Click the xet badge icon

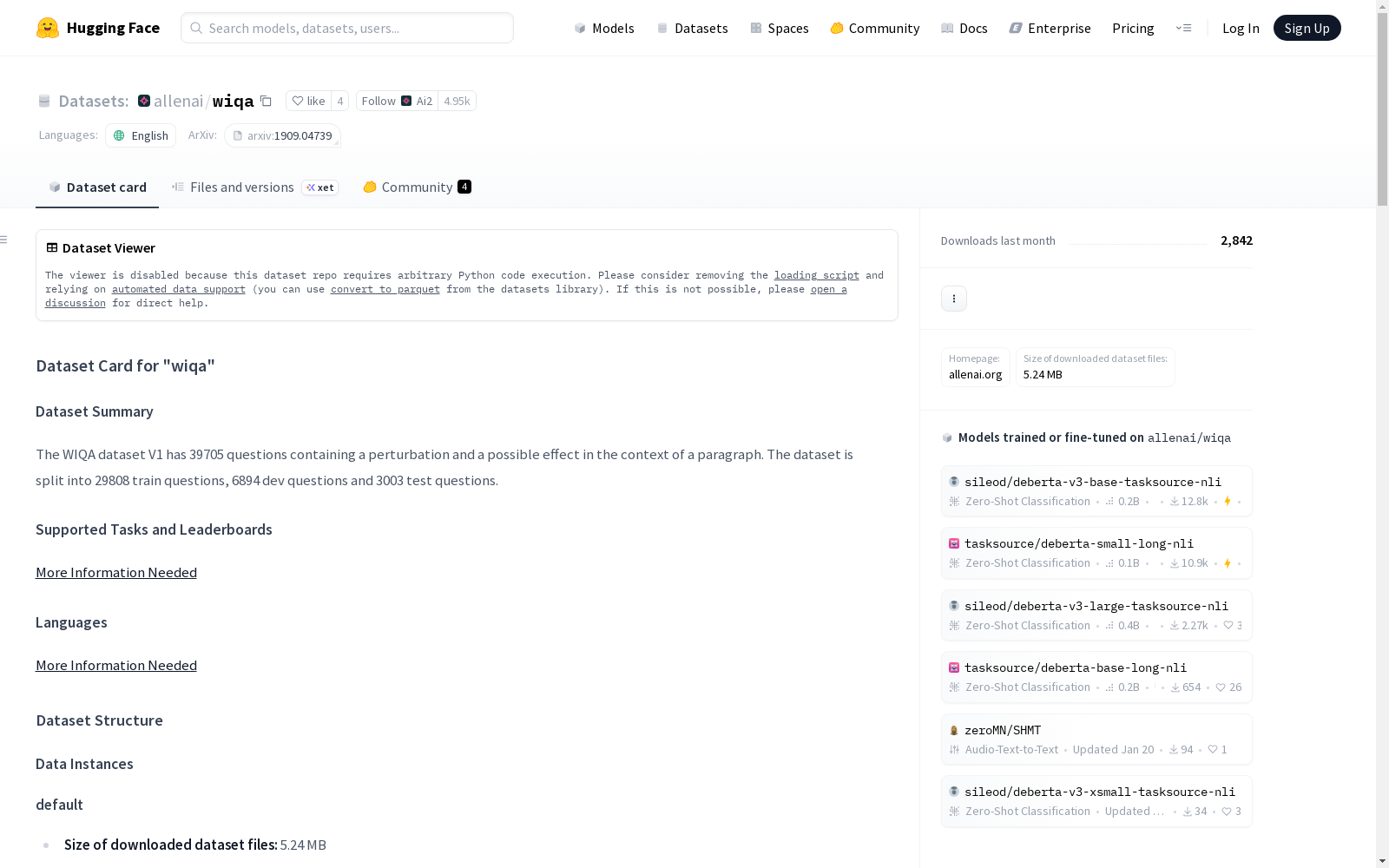(x=320, y=187)
